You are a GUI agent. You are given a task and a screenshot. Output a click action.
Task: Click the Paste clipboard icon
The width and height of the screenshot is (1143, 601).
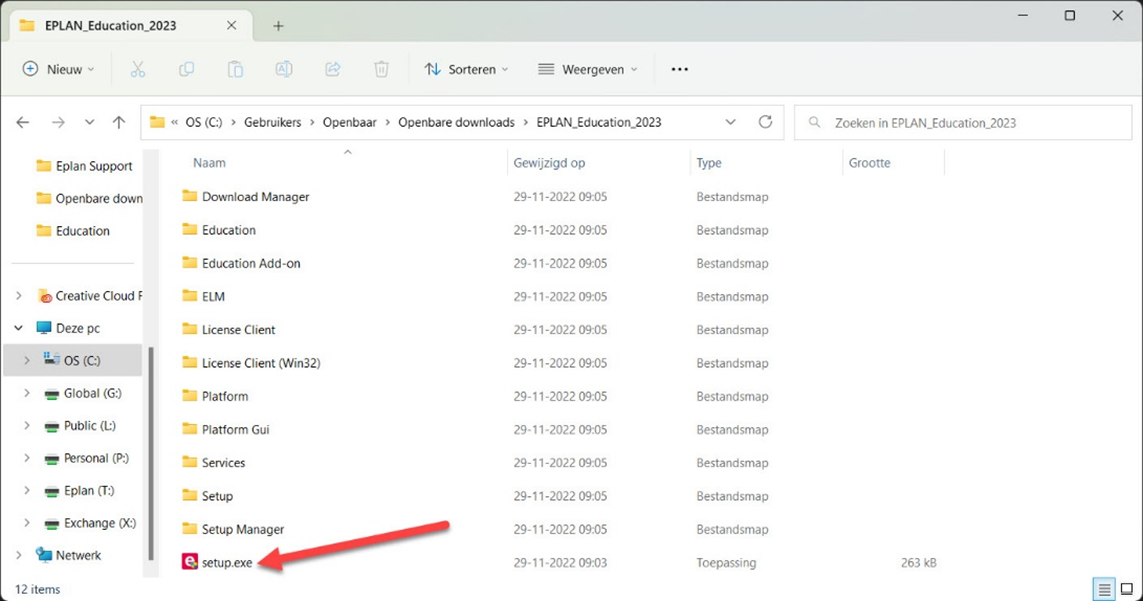point(235,69)
